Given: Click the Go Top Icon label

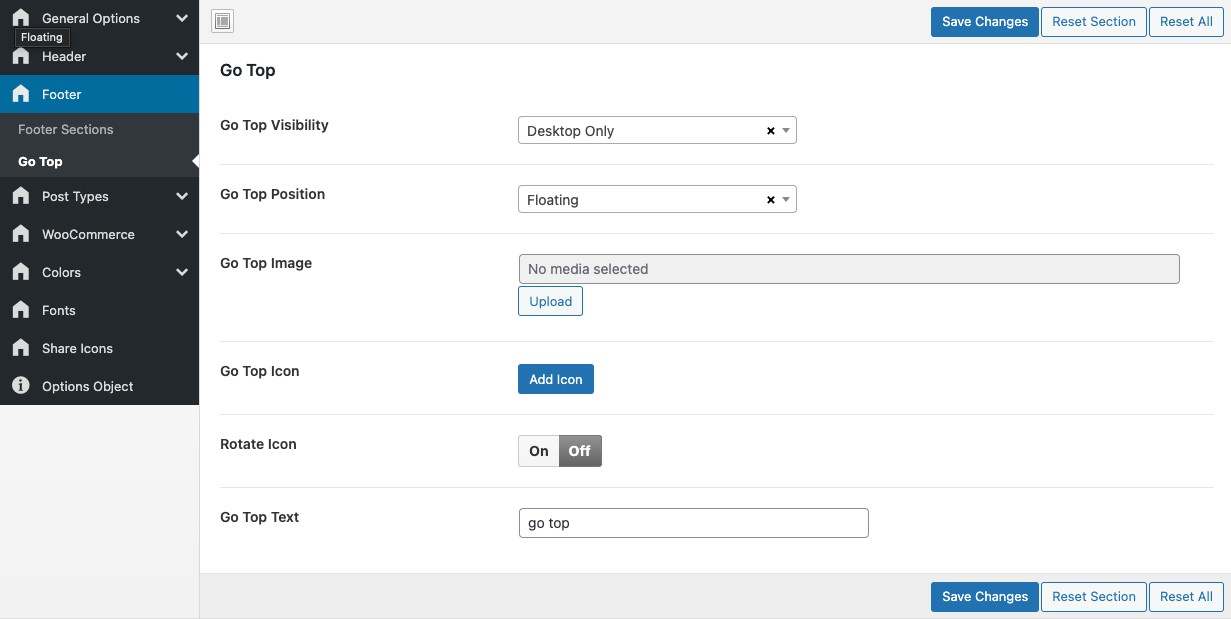Looking at the screenshot, I should pyautogui.click(x=260, y=371).
